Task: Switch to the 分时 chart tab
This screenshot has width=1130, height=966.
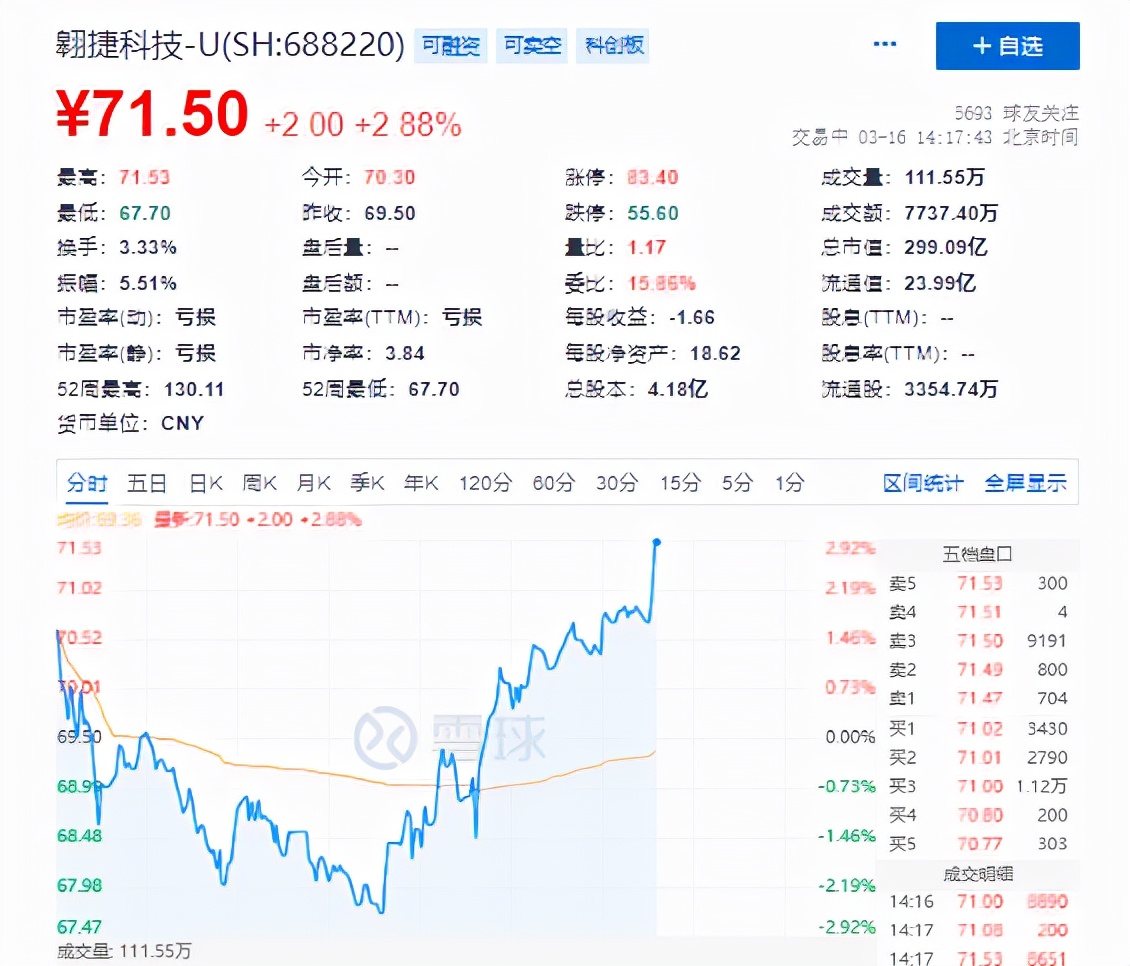Action: click(86, 483)
